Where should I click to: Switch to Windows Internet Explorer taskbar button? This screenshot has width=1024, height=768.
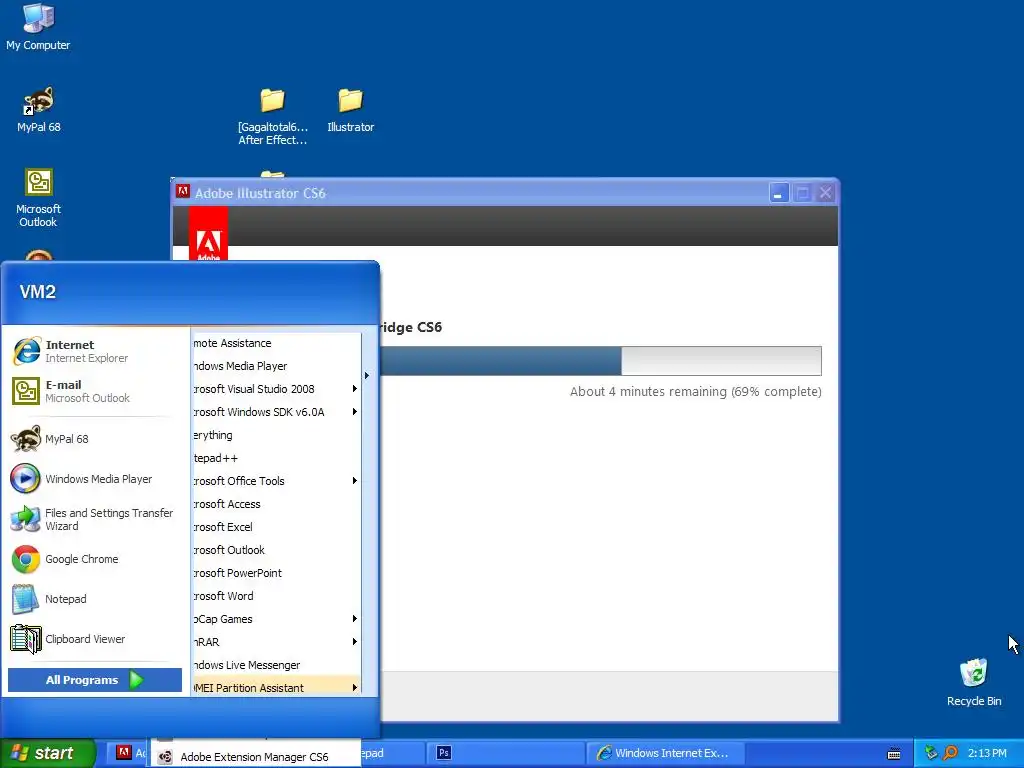click(665, 753)
